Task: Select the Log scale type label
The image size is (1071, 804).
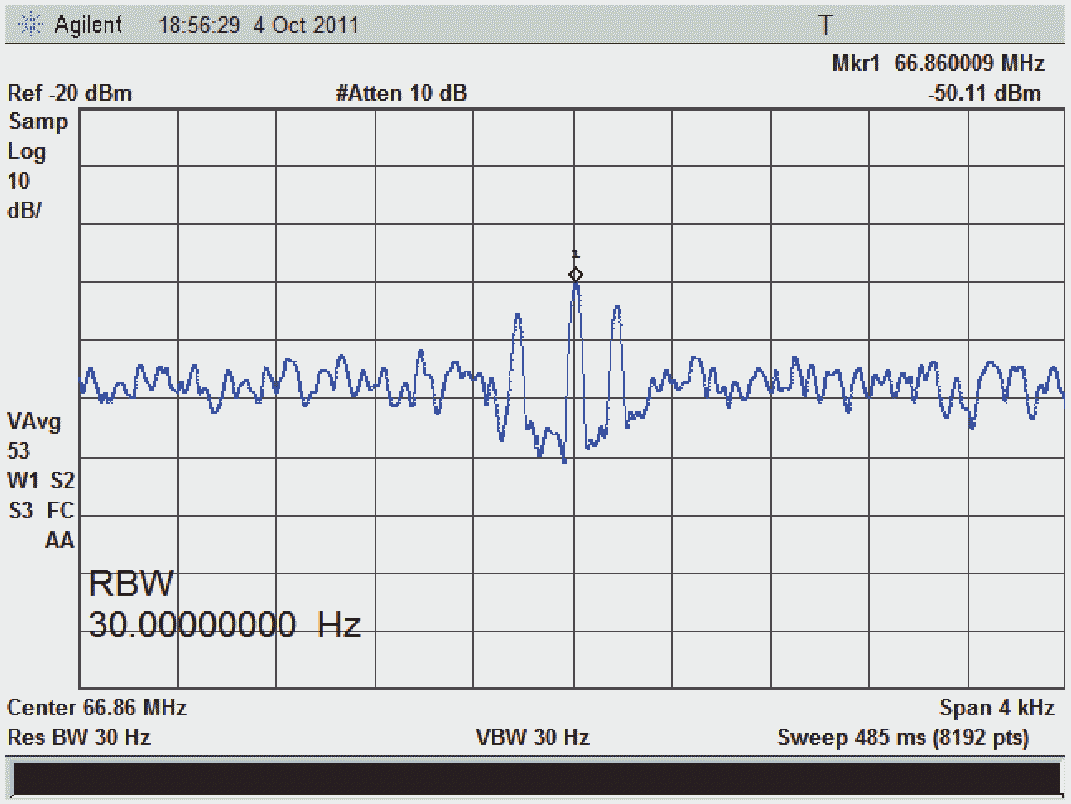Action: [27, 152]
